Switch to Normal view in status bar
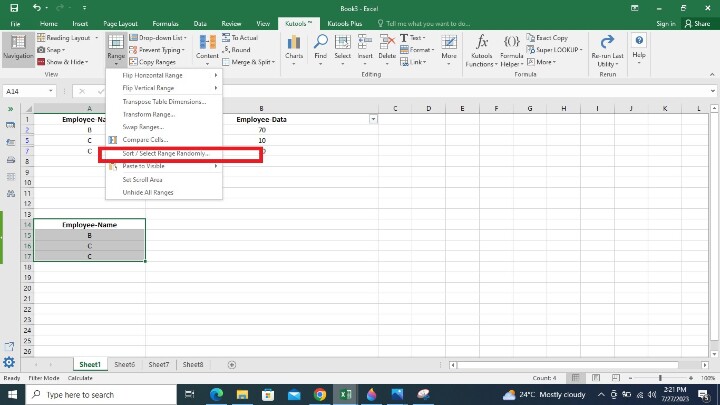The width and height of the screenshot is (720, 405). pyautogui.click(x=575, y=378)
